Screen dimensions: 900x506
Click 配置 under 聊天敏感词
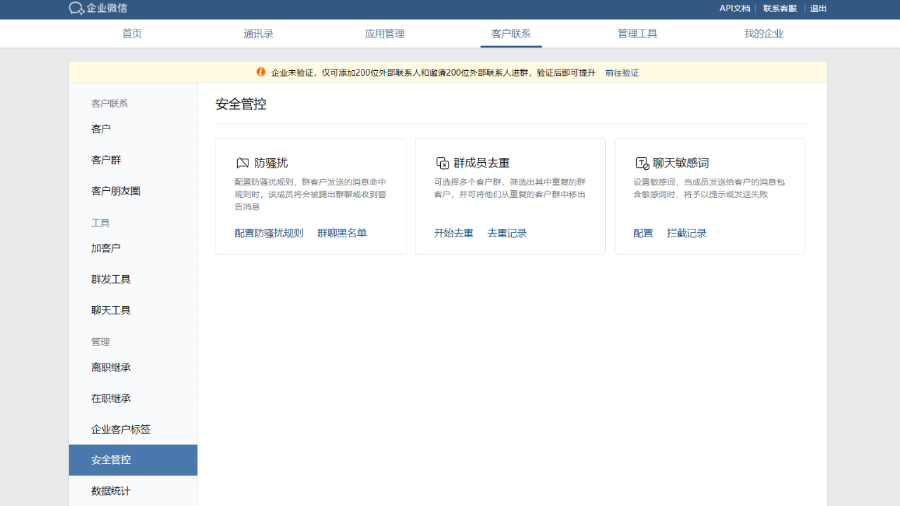click(x=643, y=233)
